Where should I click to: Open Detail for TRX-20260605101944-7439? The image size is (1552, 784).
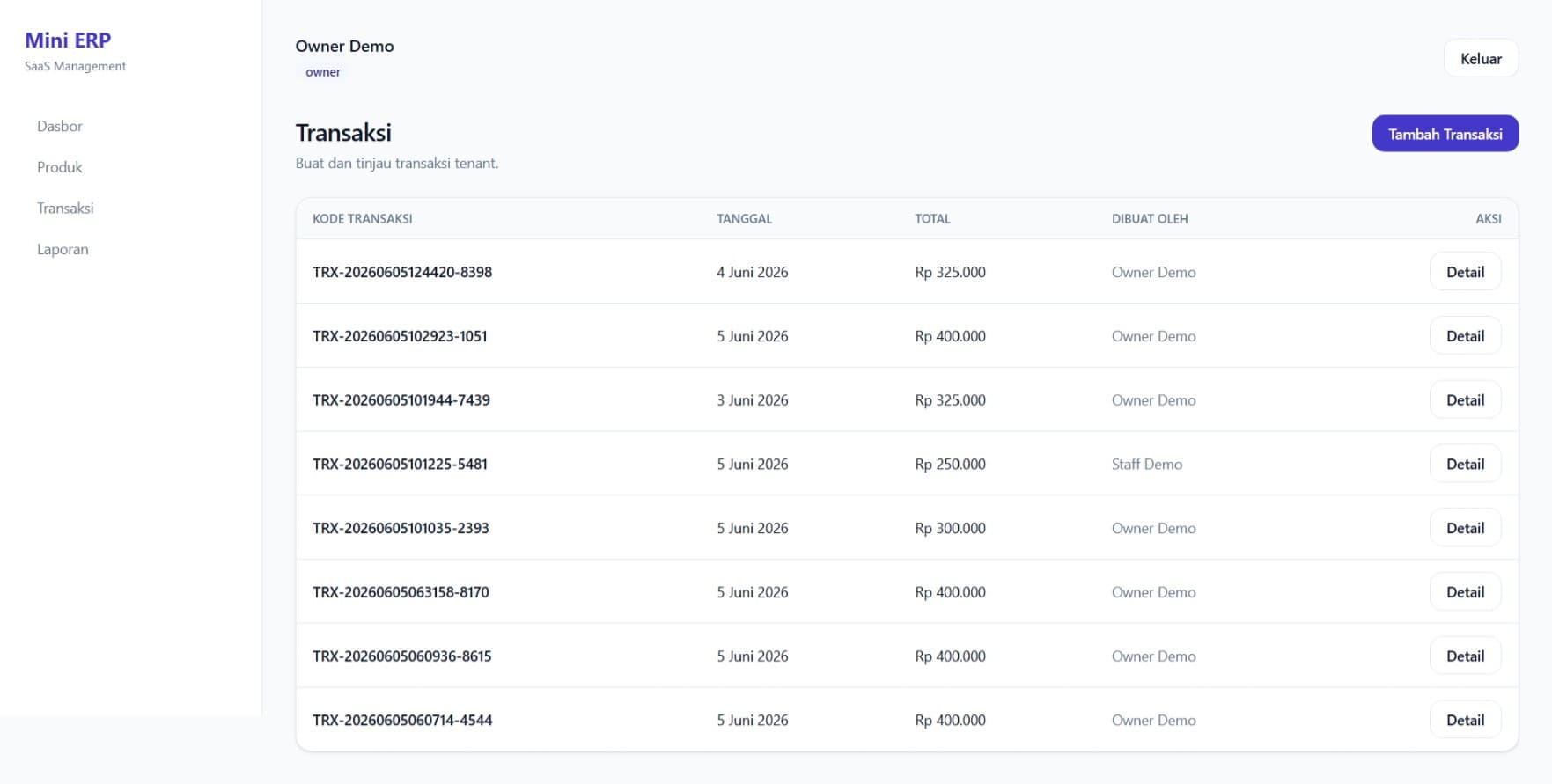pos(1465,400)
